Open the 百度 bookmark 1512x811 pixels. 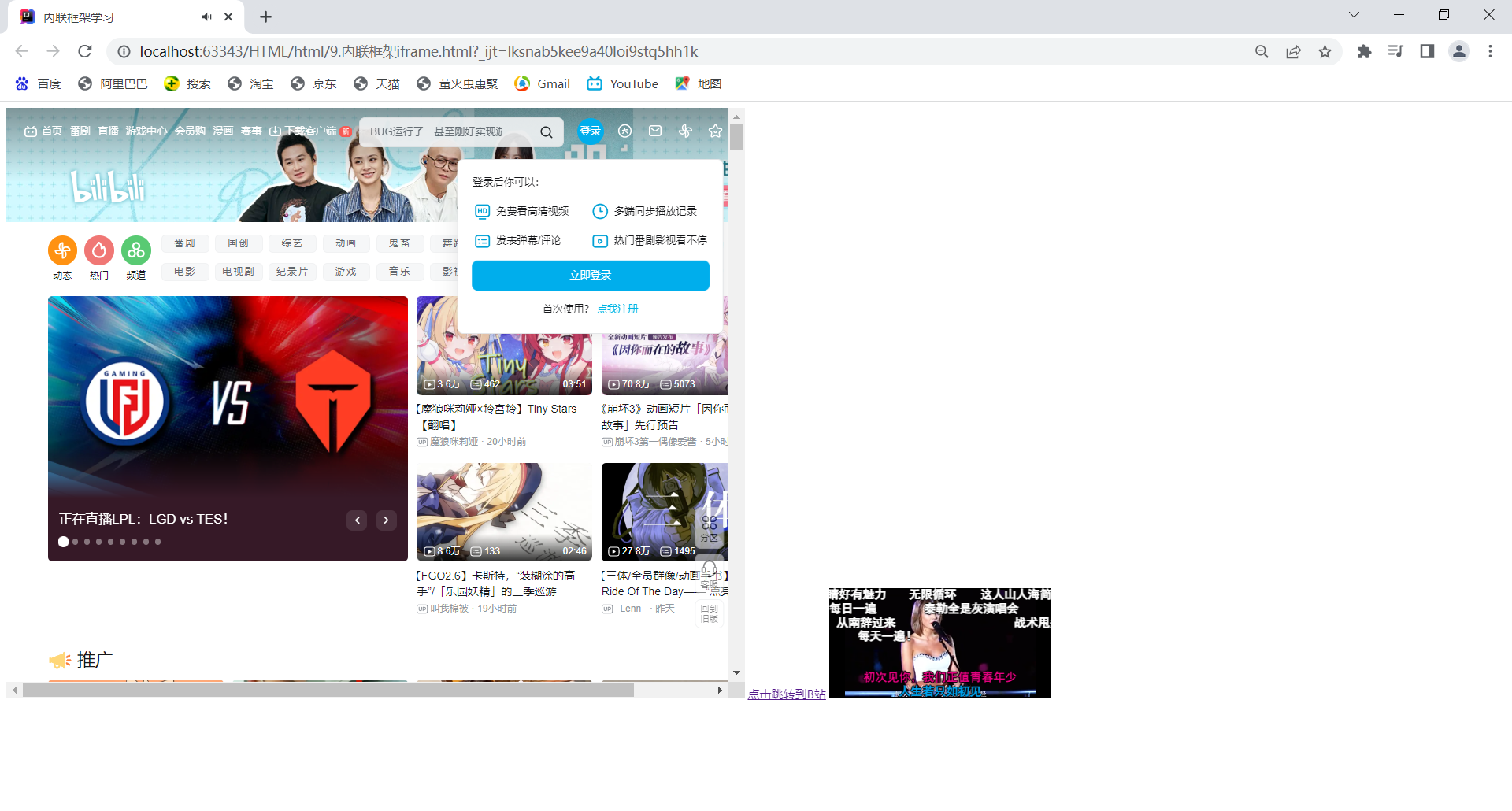click(39, 83)
